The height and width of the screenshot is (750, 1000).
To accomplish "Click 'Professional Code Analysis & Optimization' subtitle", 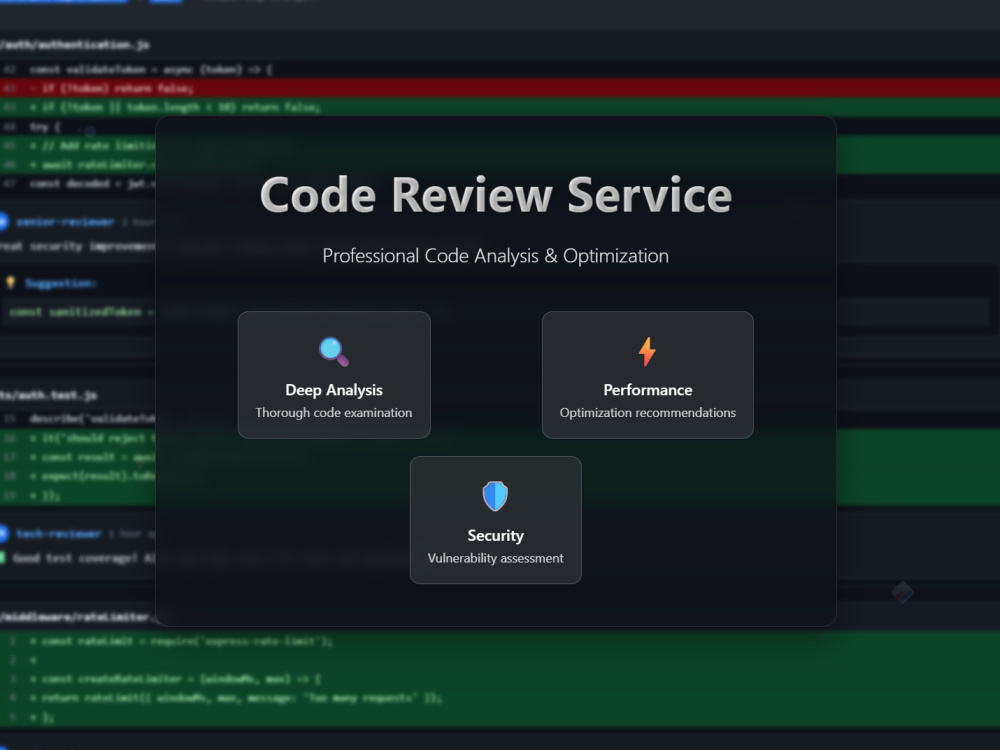I will [x=496, y=256].
